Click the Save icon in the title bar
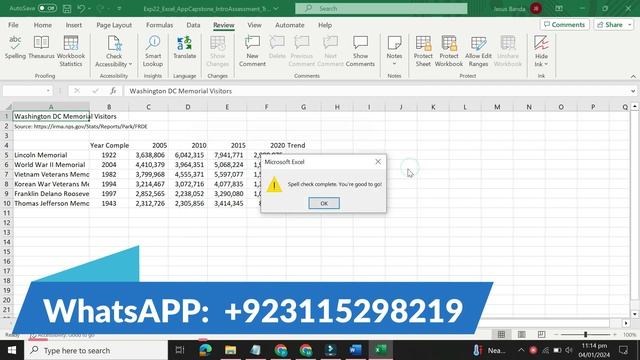 point(67,8)
